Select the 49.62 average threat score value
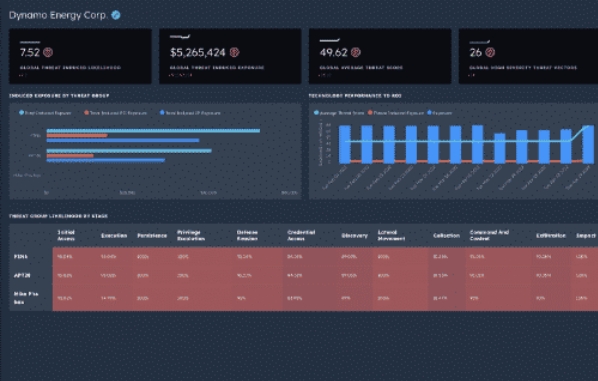Viewport: 598px width, 381px height. pos(334,52)
